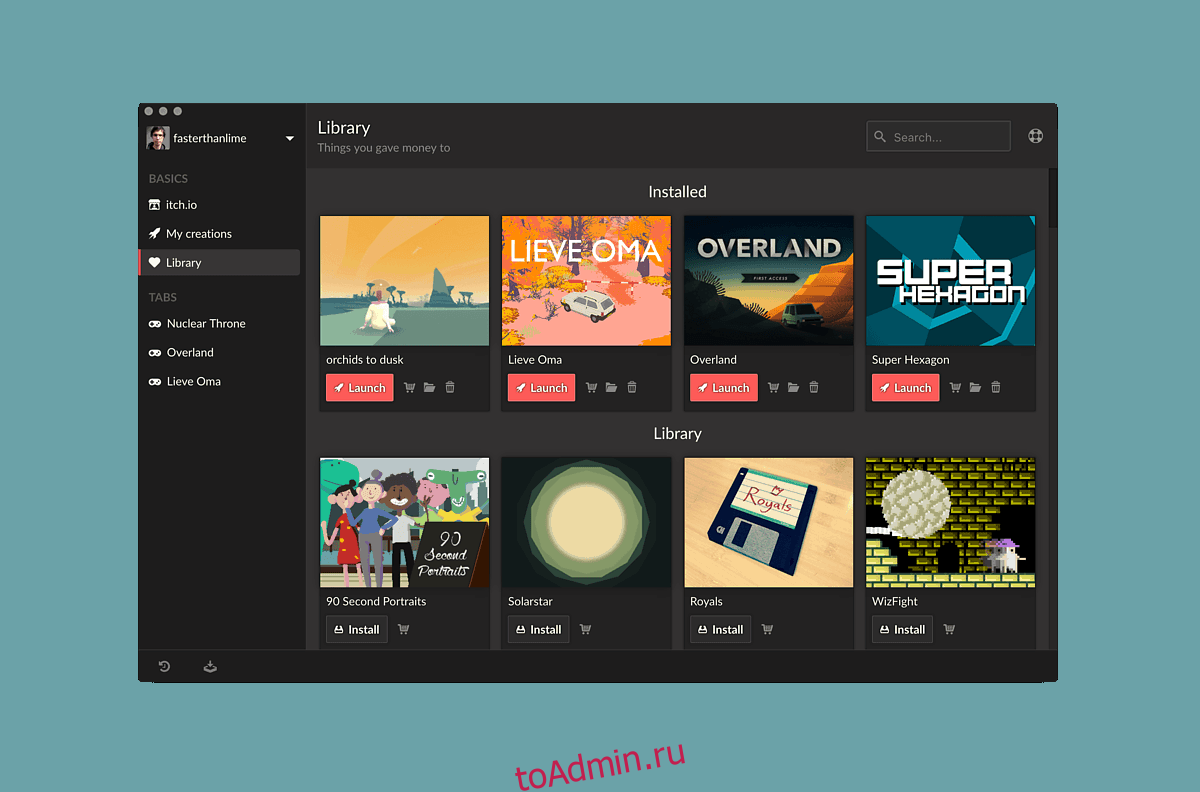Click the history icon in bottom bar

point(164,667)
